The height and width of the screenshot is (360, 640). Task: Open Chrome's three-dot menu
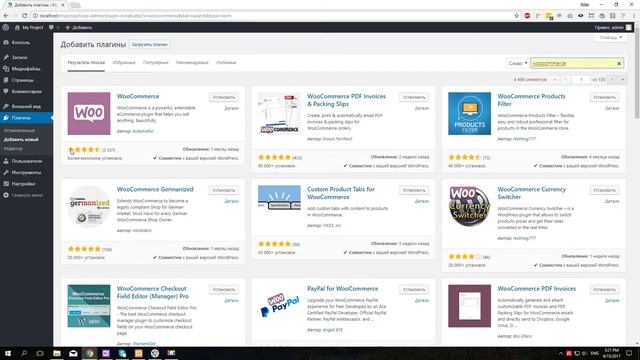click(634, 16)
